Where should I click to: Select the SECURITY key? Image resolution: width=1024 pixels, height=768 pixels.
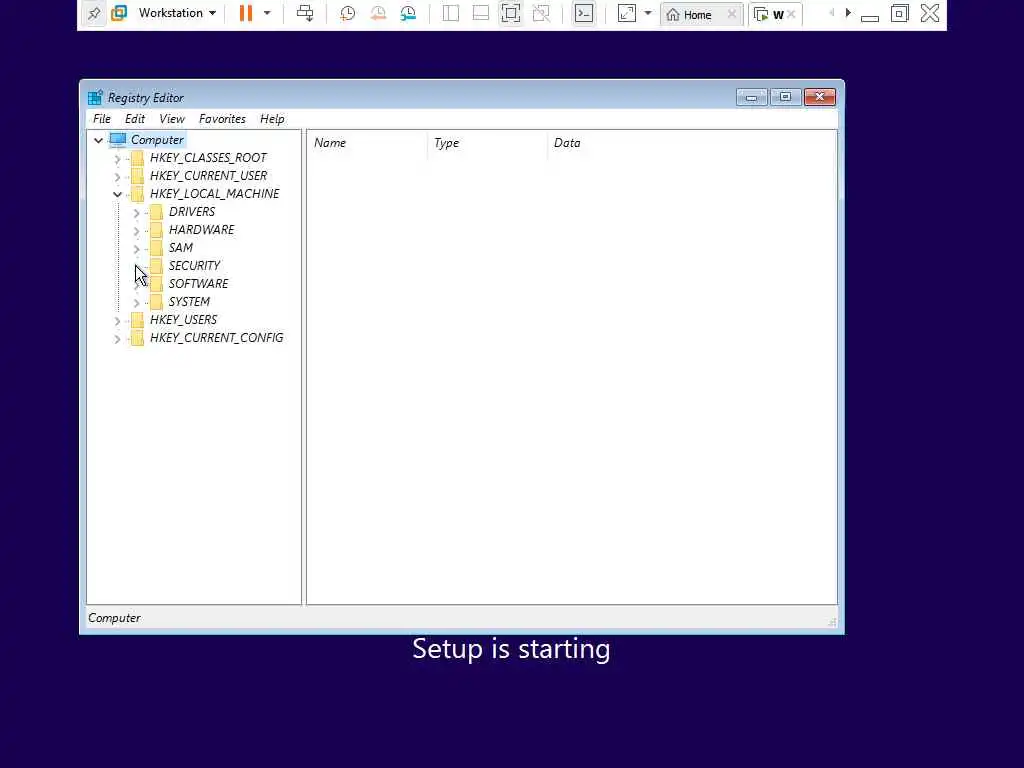(x=194, y=265)
